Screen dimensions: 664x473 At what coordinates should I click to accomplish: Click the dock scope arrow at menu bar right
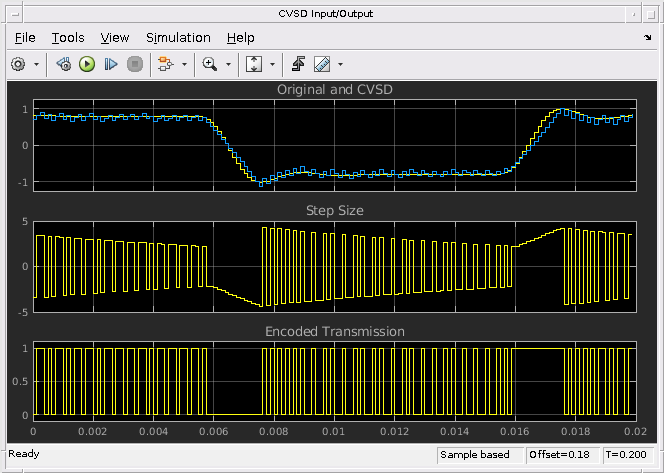coord(648,38)
